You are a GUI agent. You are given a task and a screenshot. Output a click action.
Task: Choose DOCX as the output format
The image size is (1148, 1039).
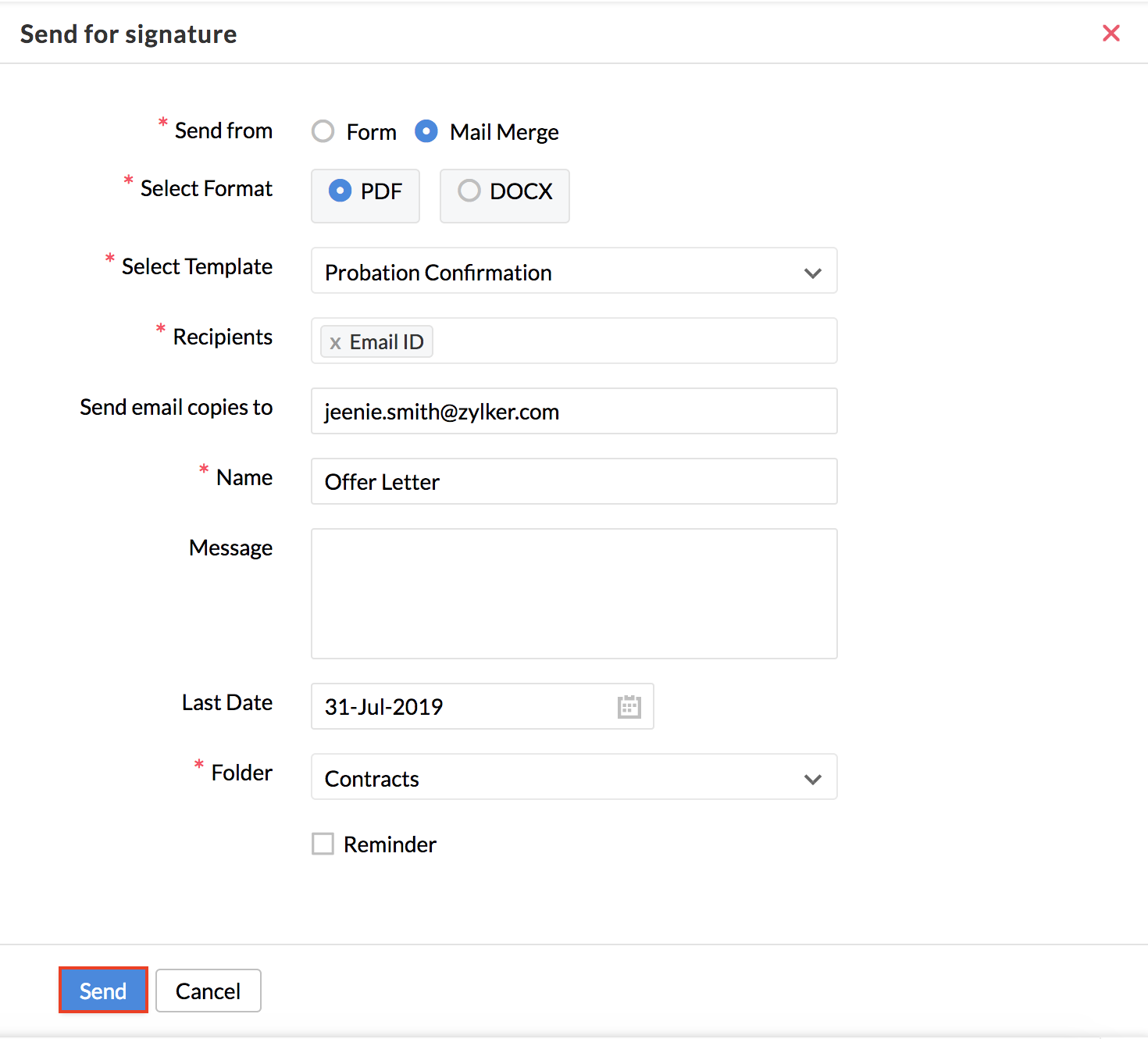tap(469, 190)
